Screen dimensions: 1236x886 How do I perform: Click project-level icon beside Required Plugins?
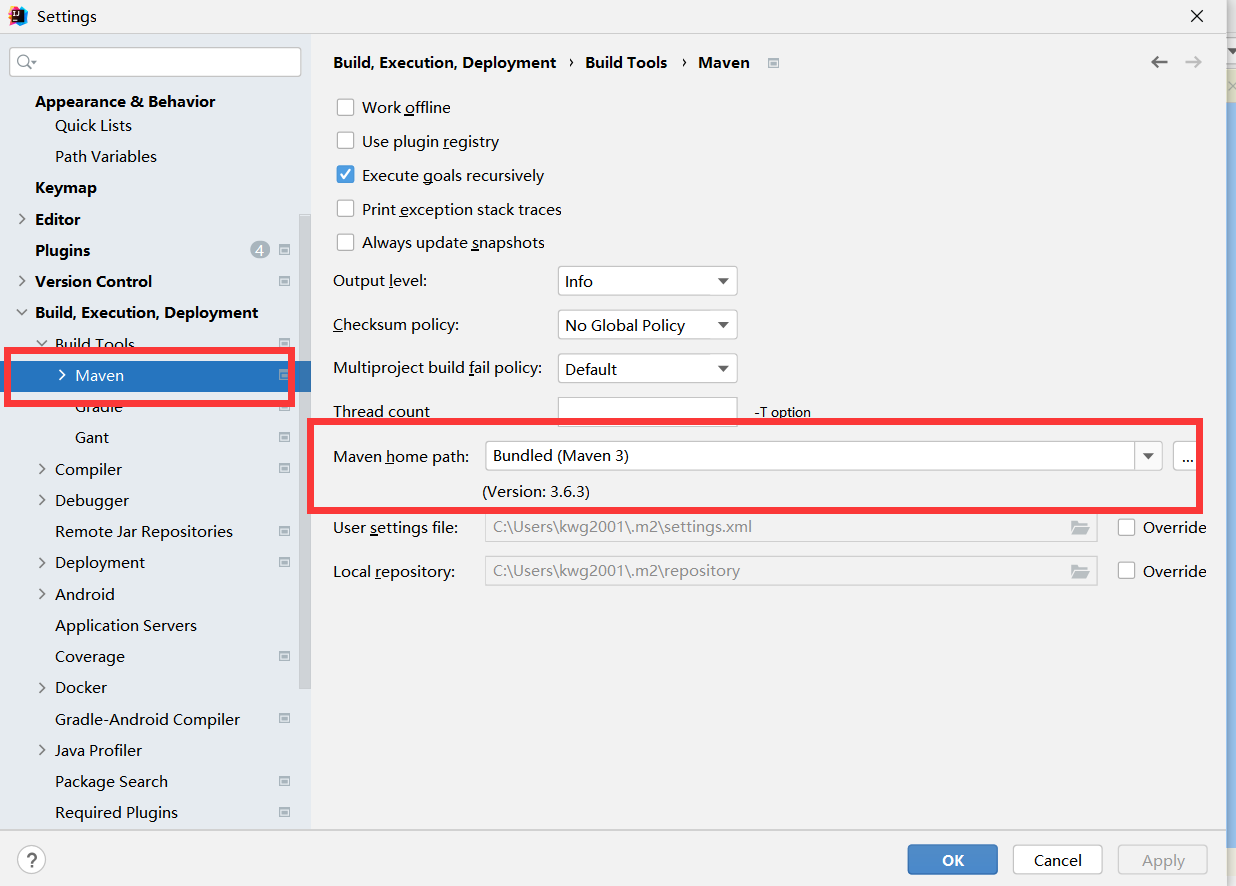pos(285,812)
